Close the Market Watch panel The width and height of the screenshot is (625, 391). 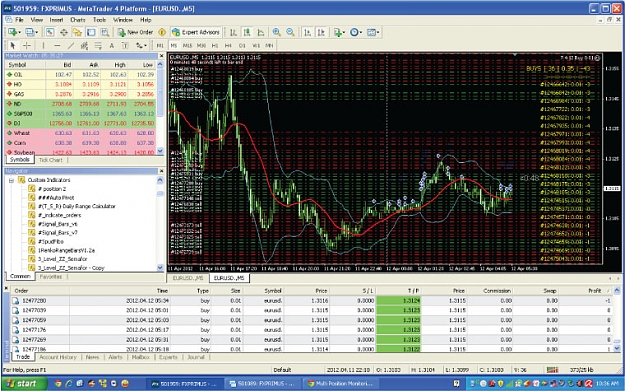[161, 56]
